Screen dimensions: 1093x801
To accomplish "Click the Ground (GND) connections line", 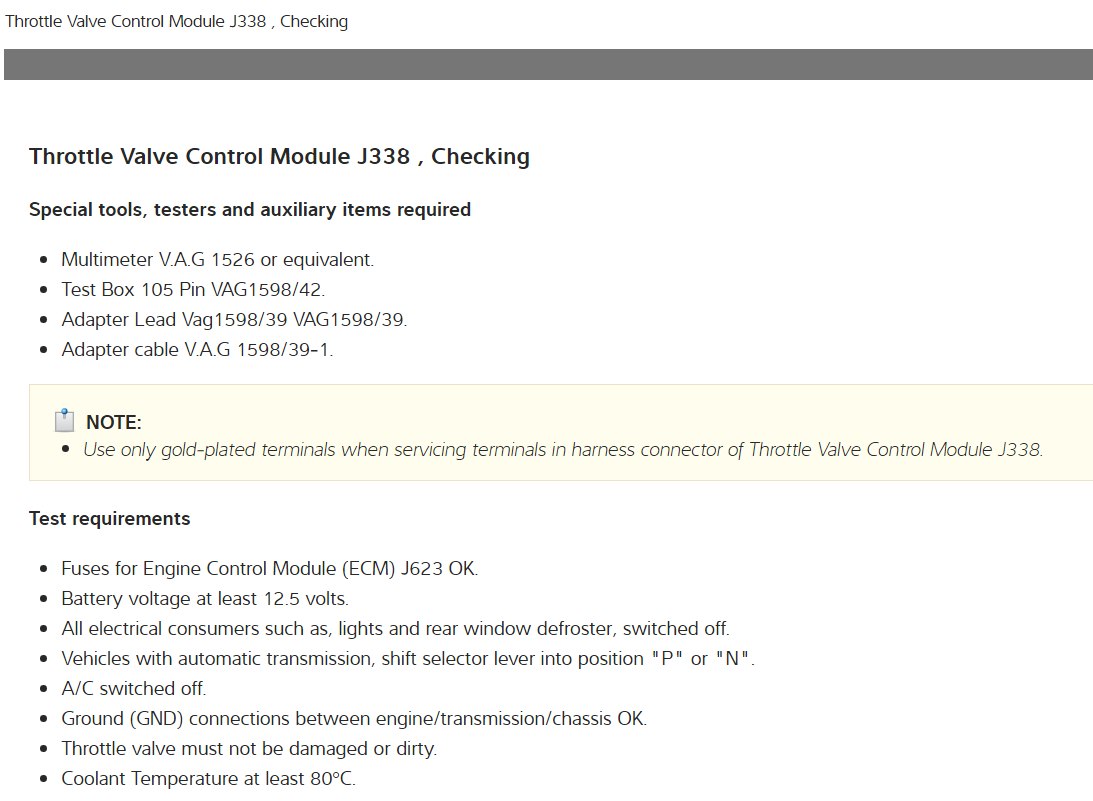I will pos(354,719).
